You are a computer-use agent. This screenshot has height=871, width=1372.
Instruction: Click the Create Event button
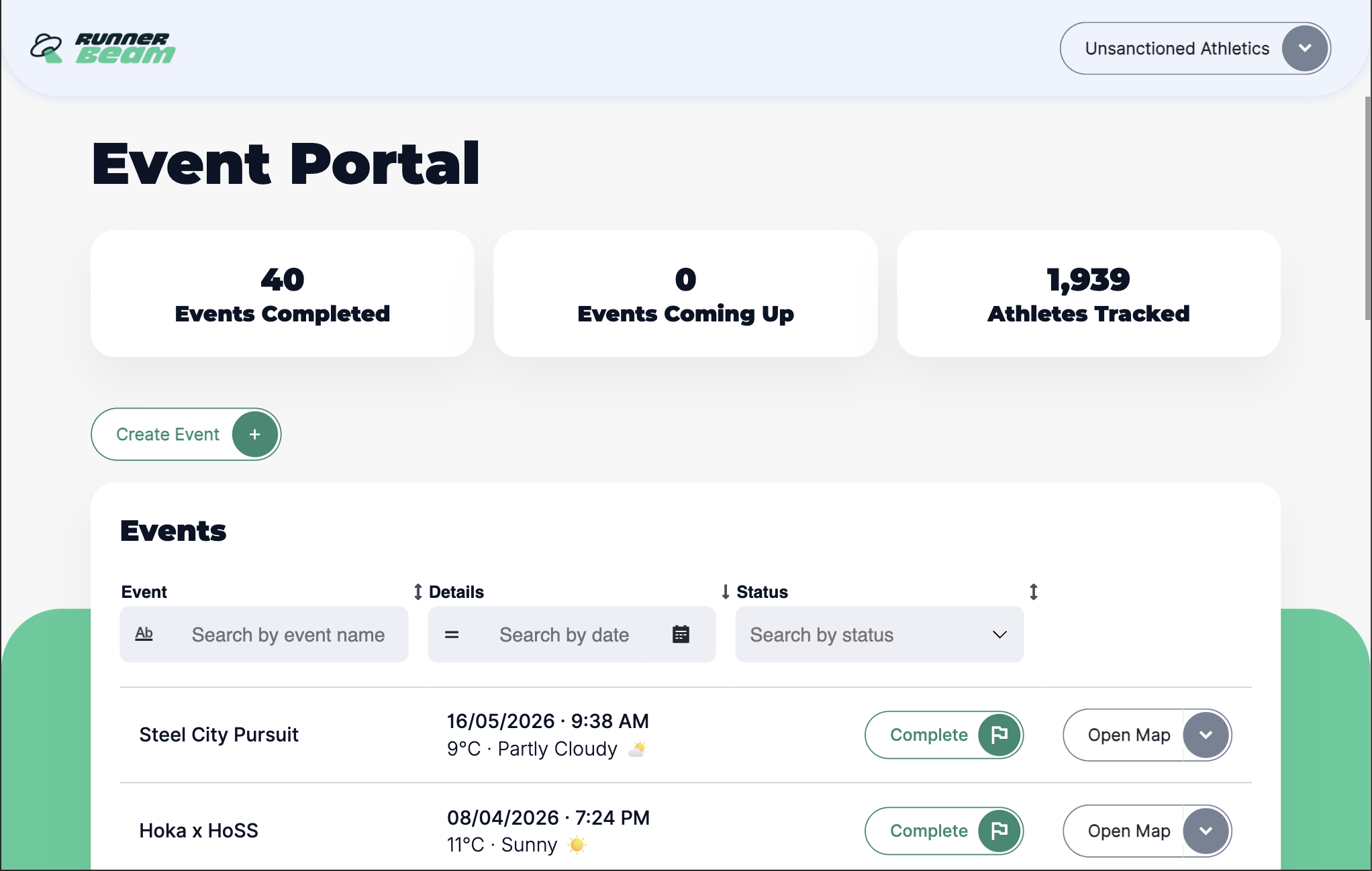pyautogui.click(x=186, y=434)
